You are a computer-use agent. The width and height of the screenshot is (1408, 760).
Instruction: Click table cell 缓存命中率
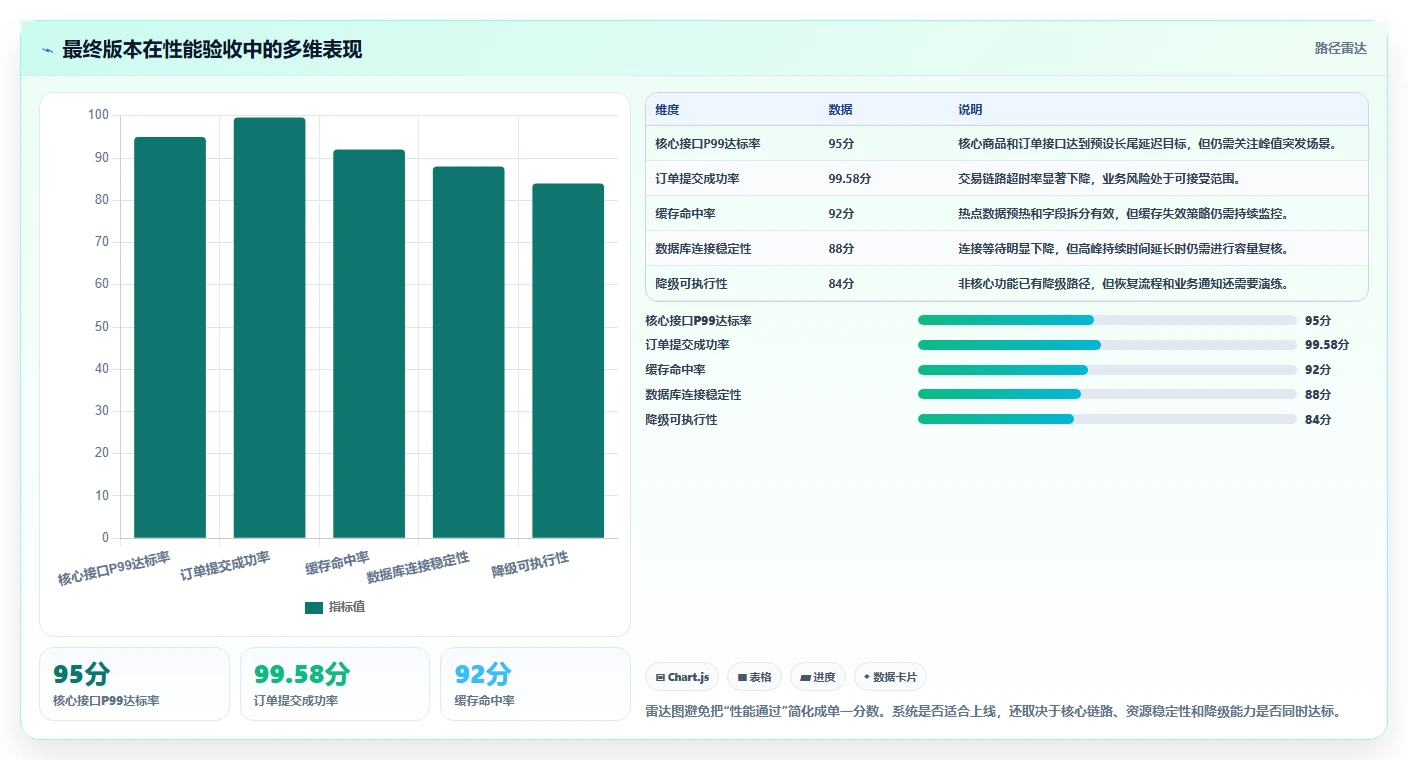point(685,214)
